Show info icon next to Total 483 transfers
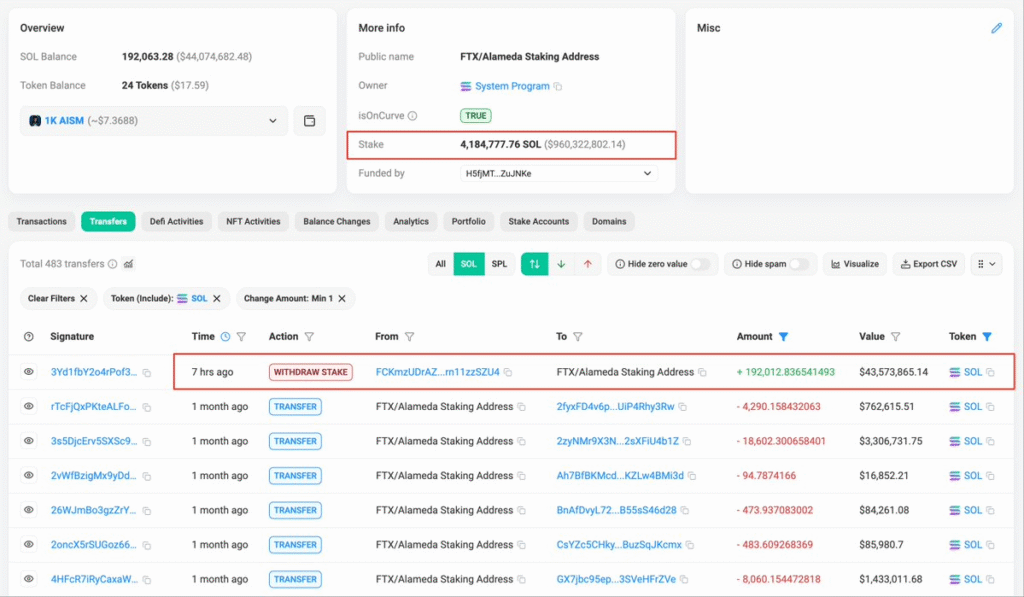This screenshot has height=597, width=1024. 112,264
